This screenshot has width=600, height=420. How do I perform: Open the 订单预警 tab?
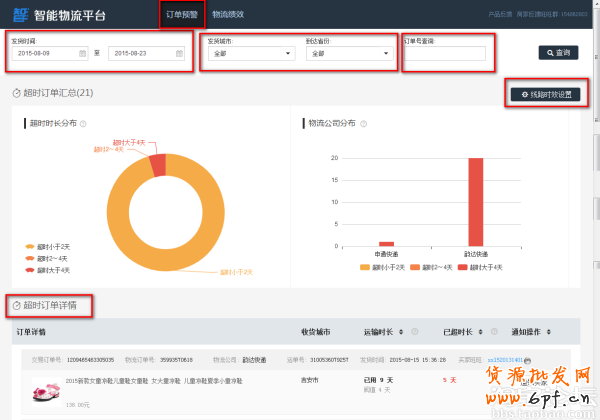(x=181, y=15)
